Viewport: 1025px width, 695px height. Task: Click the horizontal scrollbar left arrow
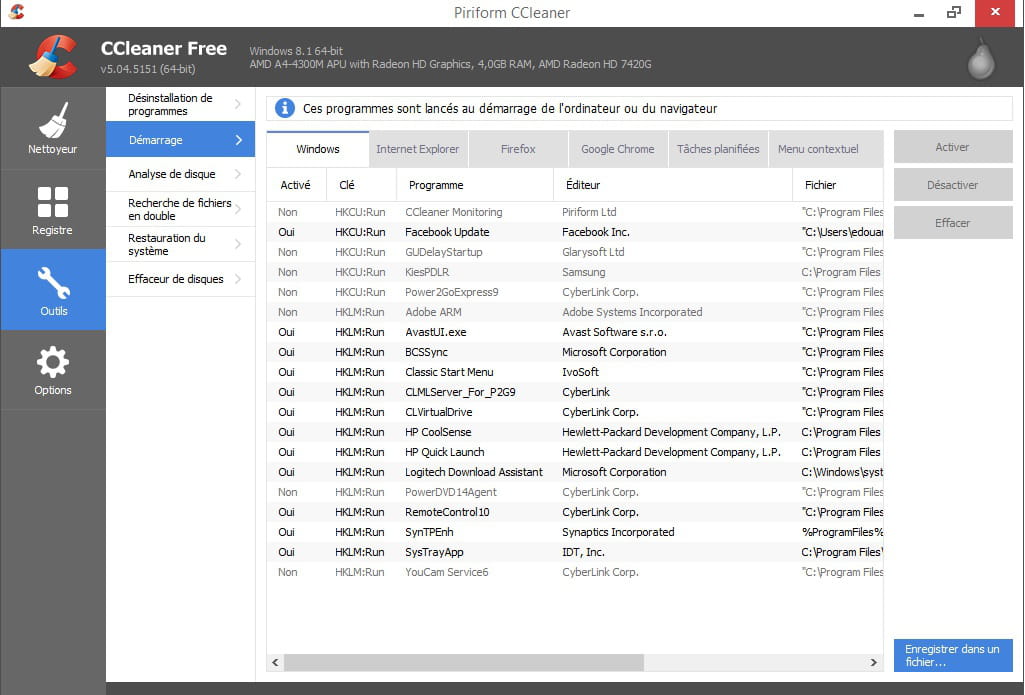[x=275, y=662]
